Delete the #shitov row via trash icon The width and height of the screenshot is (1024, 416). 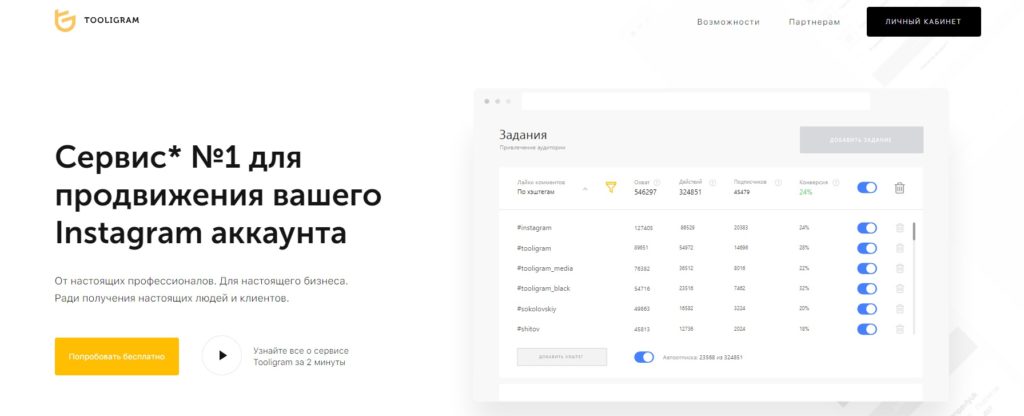[900, 329]
